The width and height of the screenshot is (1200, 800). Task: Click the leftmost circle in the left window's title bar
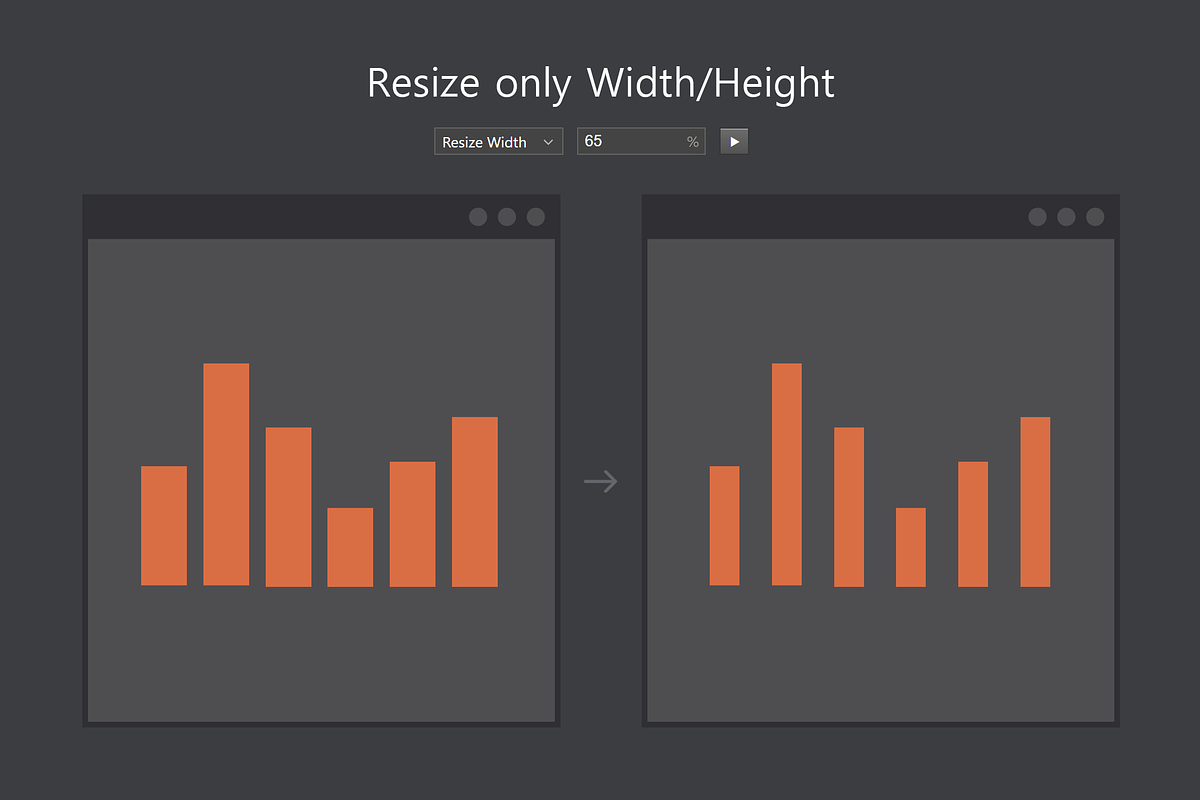point(478,217)
